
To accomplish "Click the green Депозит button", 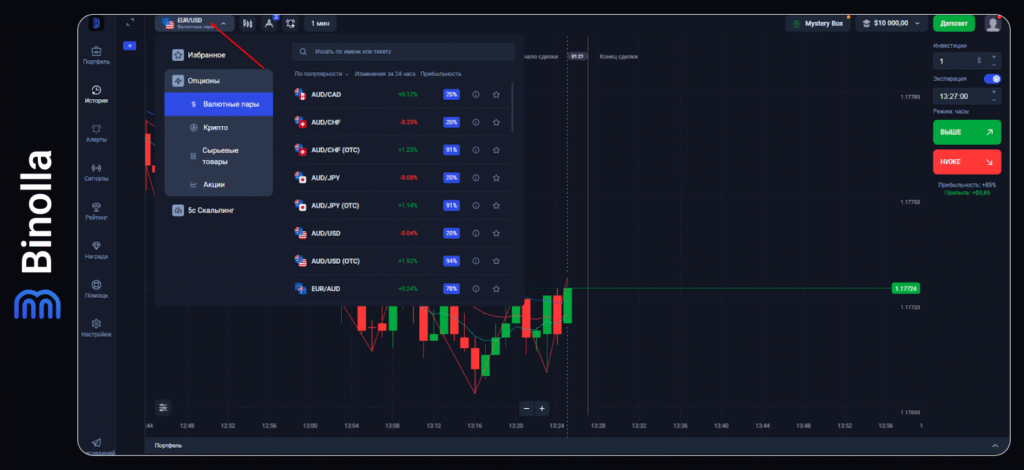I will coord(953,23).
